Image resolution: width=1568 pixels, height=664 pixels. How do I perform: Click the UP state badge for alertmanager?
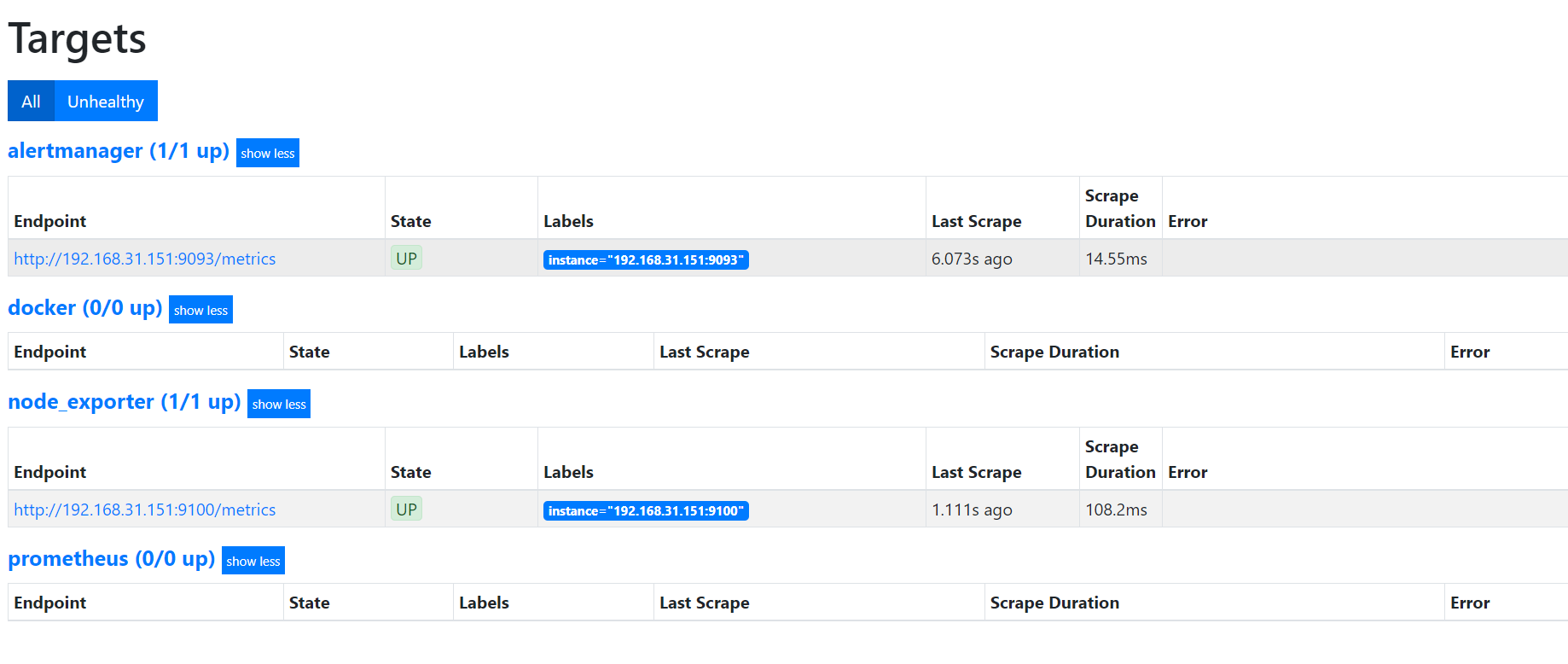[x=406, y=258]
